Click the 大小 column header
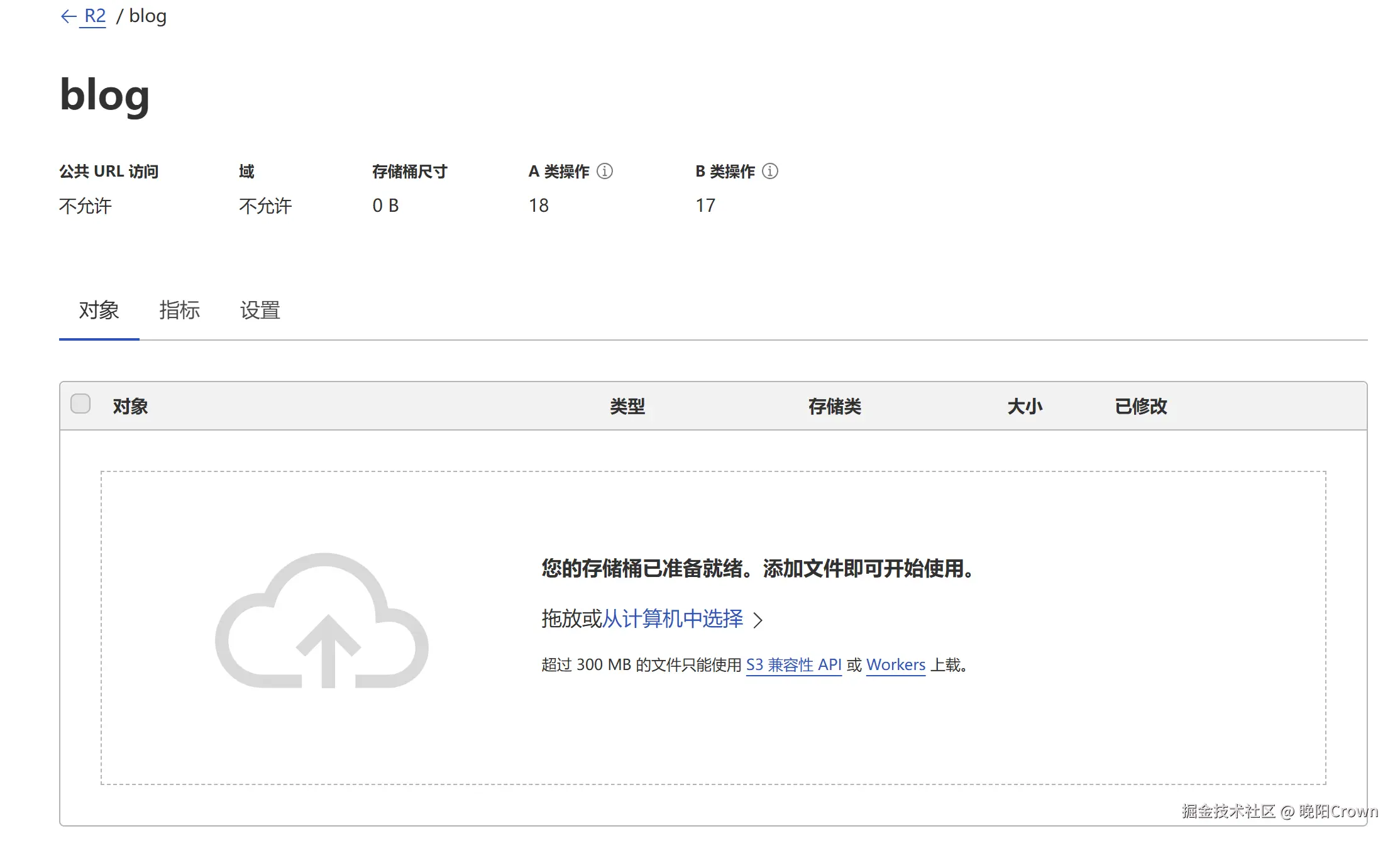Image resolution: width=1400 pixels, height=841 pixels. click(1024, 406)
